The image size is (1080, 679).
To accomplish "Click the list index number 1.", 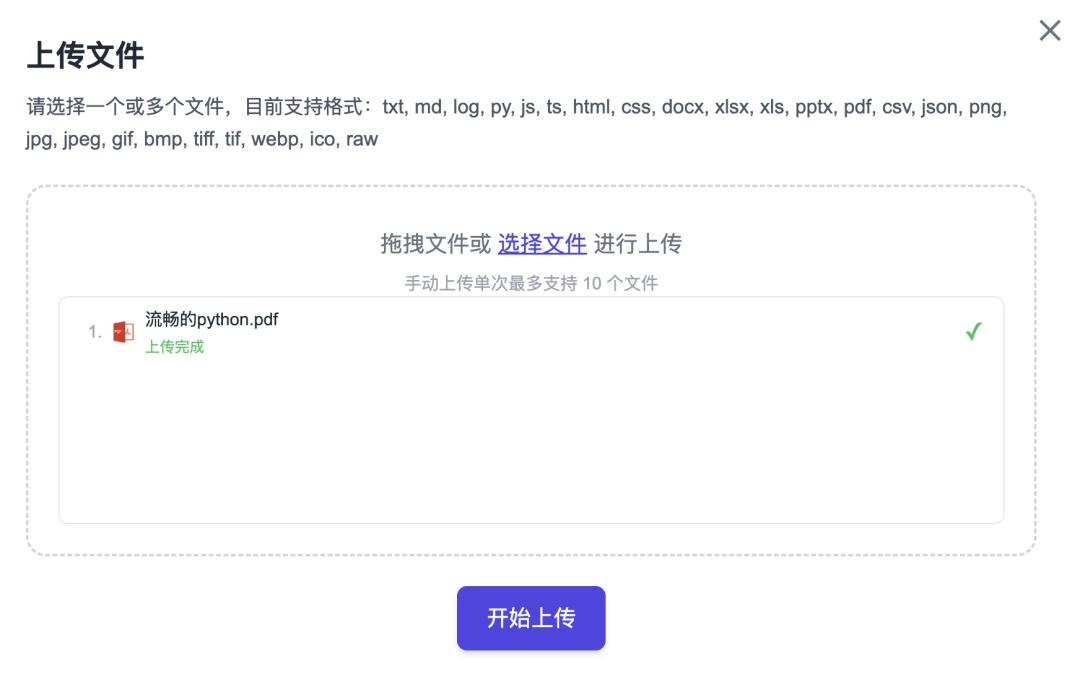I will pyautogui.click(x=94, y=332).
